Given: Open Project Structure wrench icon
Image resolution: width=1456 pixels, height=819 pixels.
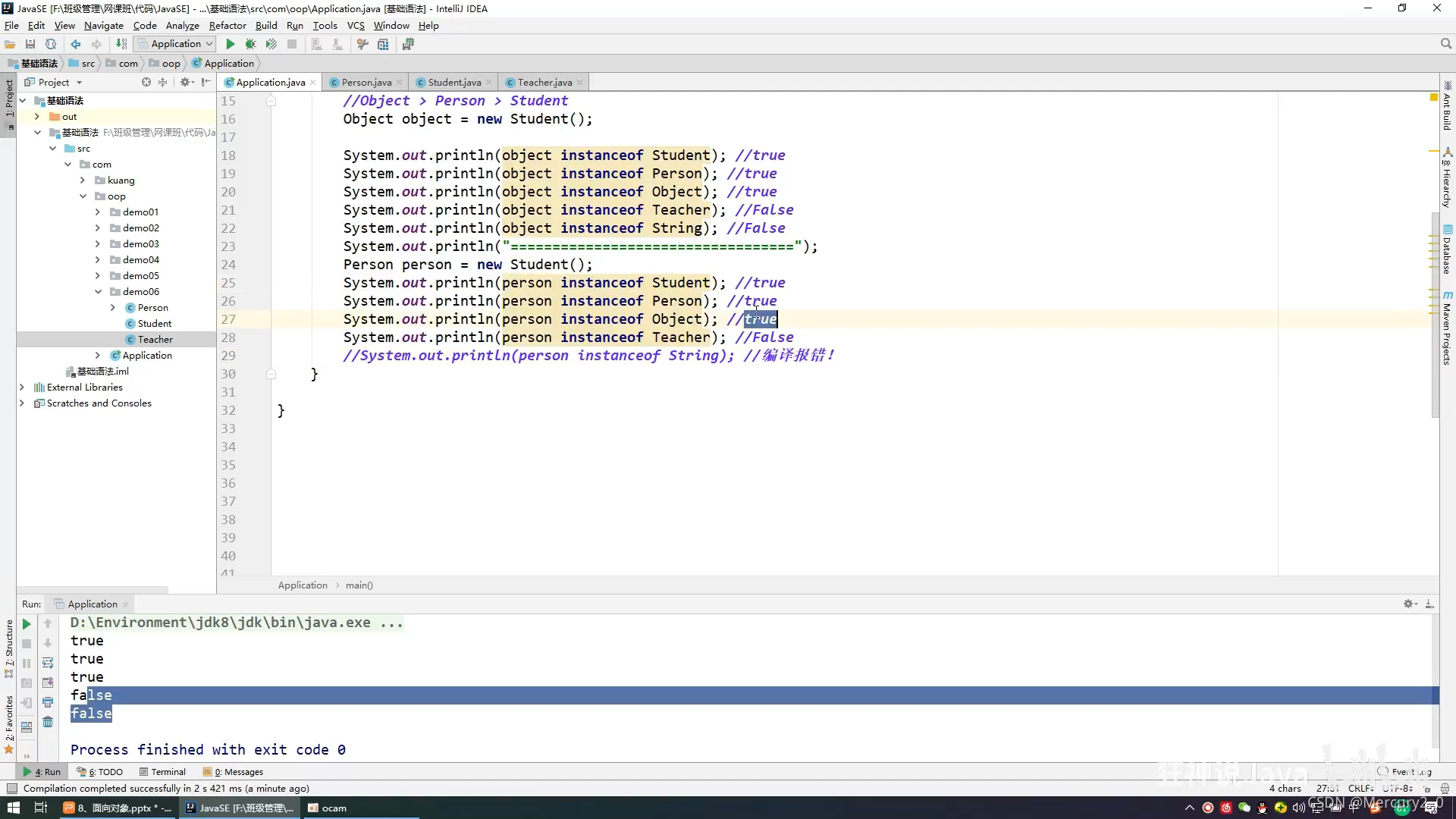Looking at the screenshot, I should click(362, 44).
